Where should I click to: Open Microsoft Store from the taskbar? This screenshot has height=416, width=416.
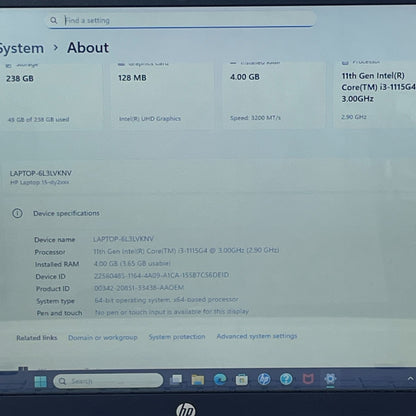point(242,379)
